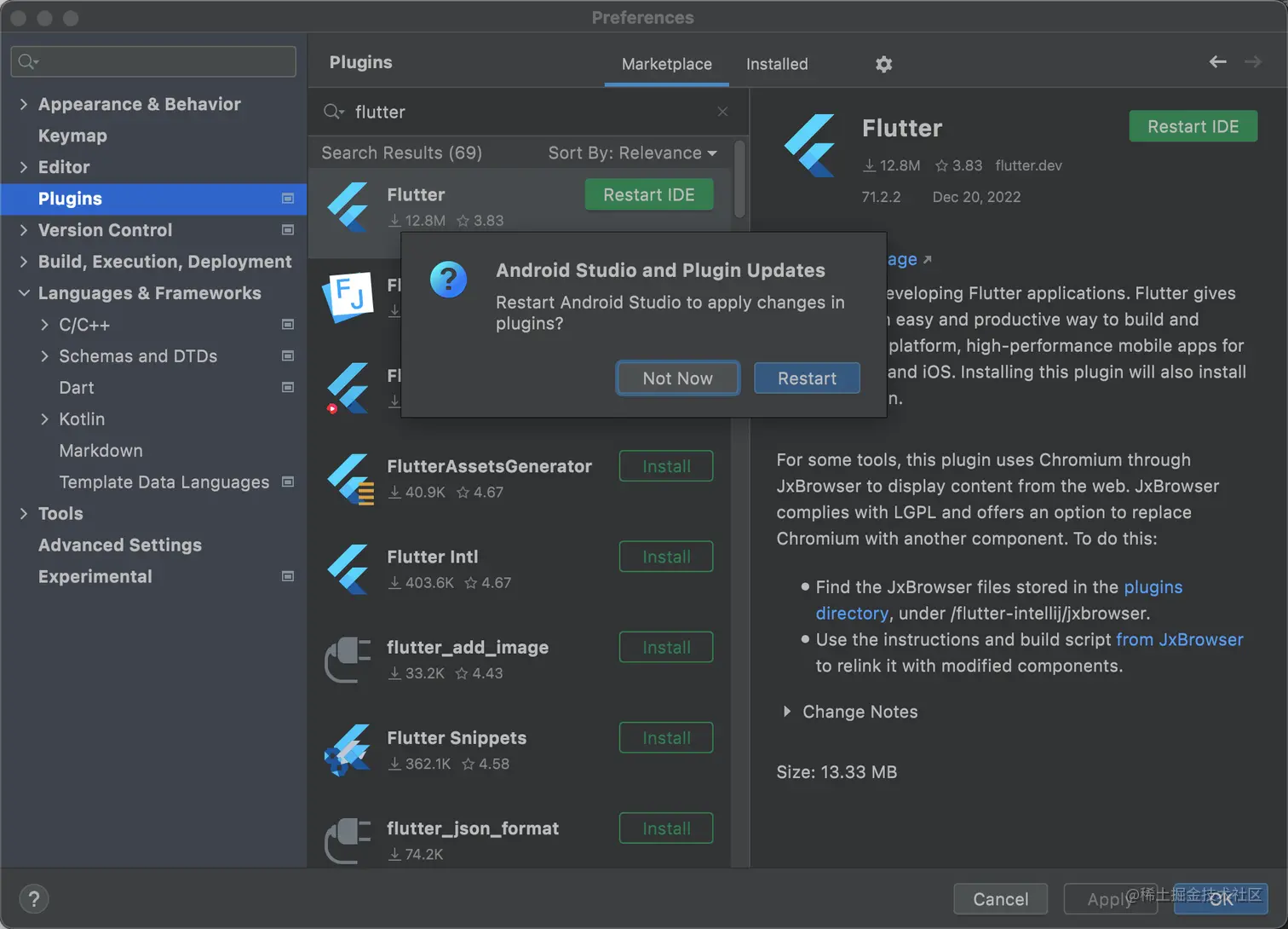The image size is (1288, 929).
Task: Focus the plugin search field with flutter
Action: 528,112
